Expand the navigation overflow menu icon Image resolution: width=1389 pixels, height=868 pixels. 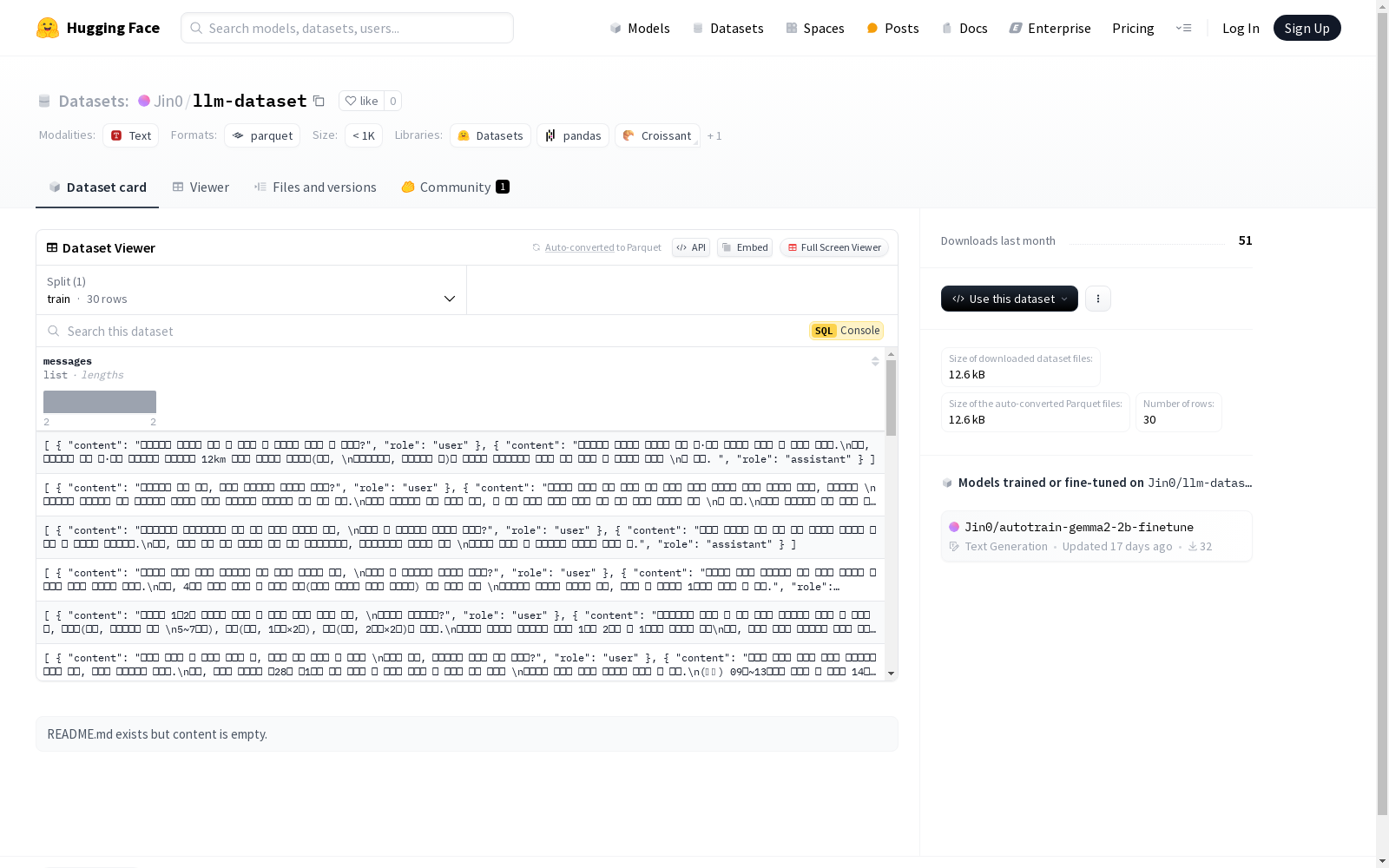tap(1183, 28)
